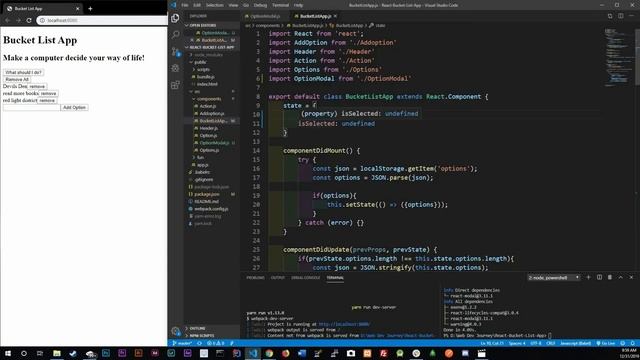Remove the 'red light district' item
The height and width of the screenshot is (360, 640).
[x=47, y=100]
